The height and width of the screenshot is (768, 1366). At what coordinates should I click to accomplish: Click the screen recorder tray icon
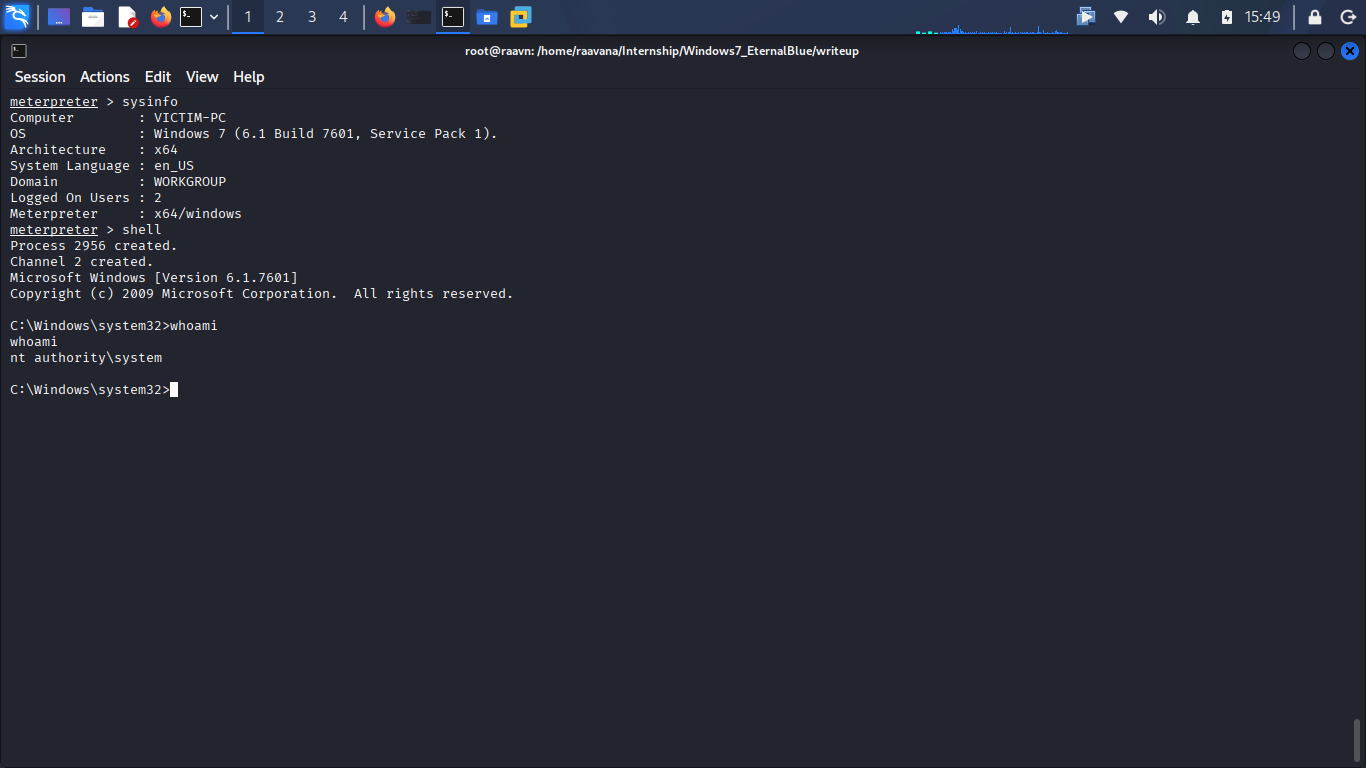click(x=1086, y=17)
